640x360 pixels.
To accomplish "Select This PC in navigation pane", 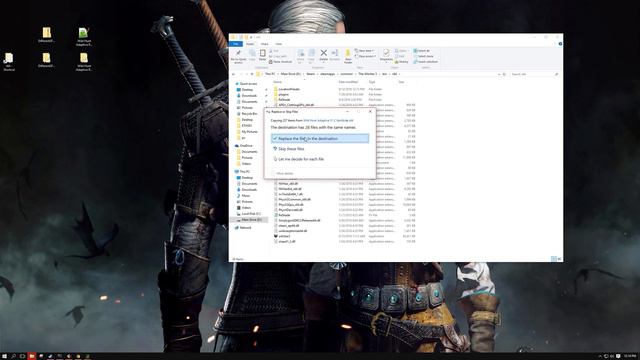I will [x=242, y=172].
